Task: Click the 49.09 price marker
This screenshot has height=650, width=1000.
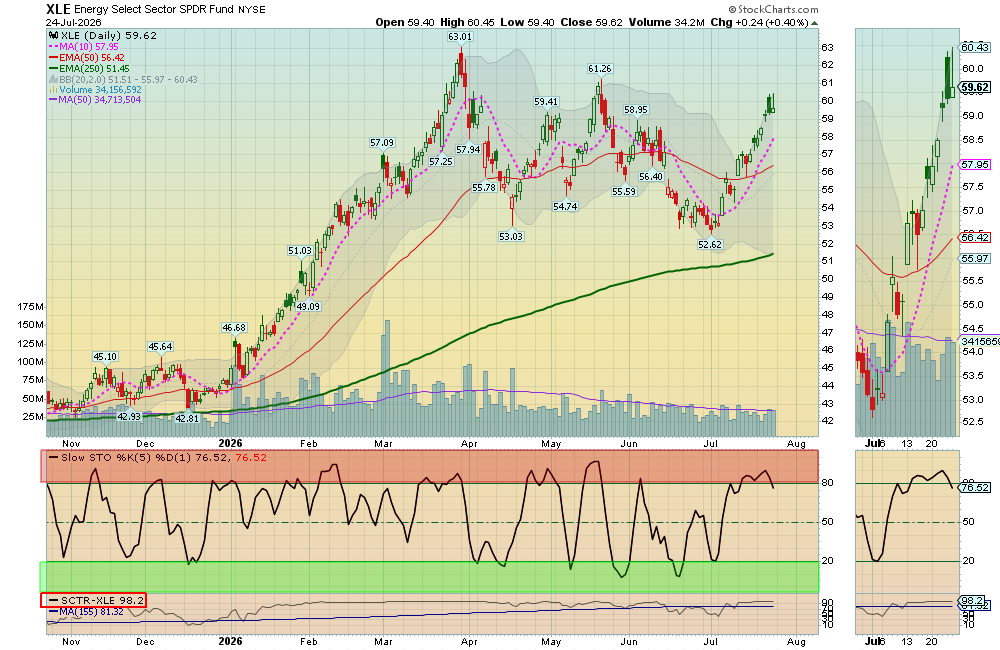Action: 308,306
